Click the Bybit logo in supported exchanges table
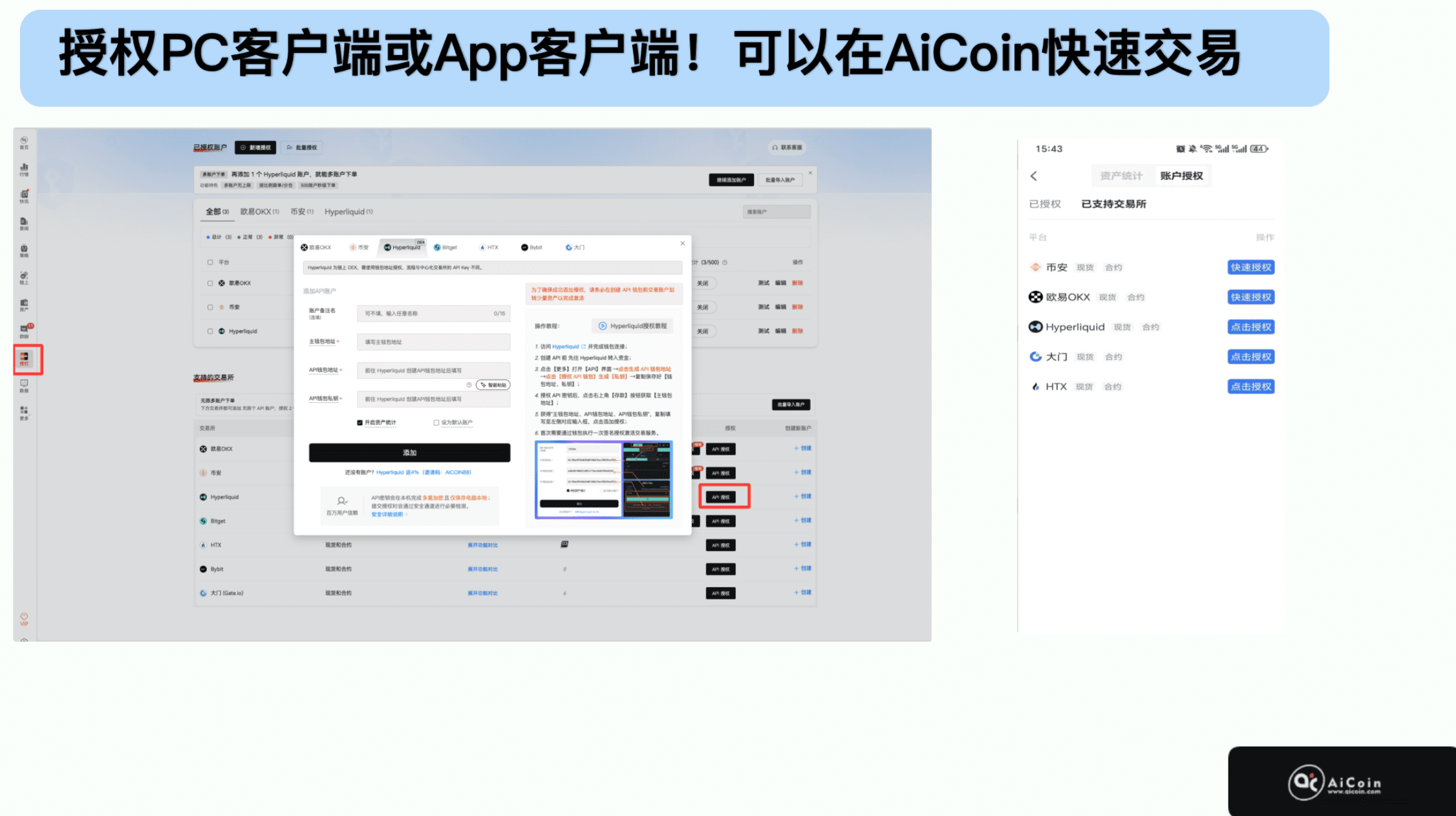Image resolution: width=1456 pixels, height=816 pixels. [x=203, y=569]
